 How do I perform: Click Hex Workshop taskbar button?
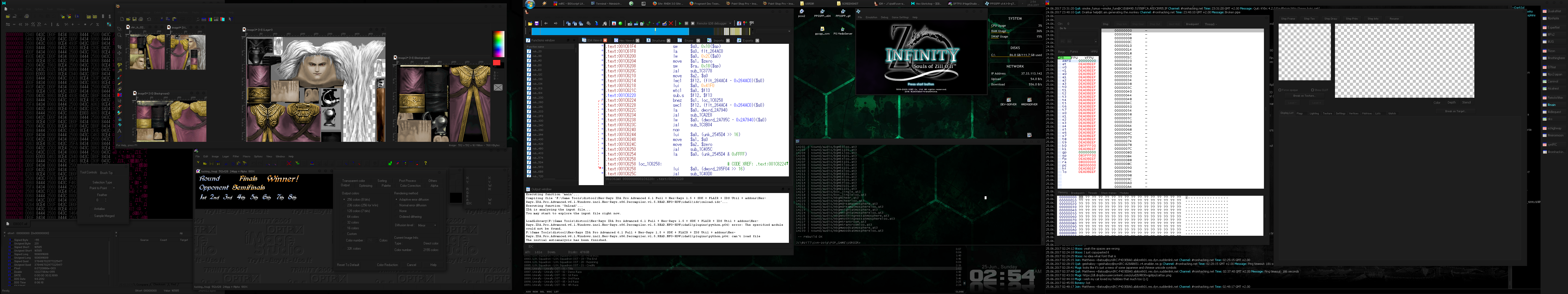[926, 4]
